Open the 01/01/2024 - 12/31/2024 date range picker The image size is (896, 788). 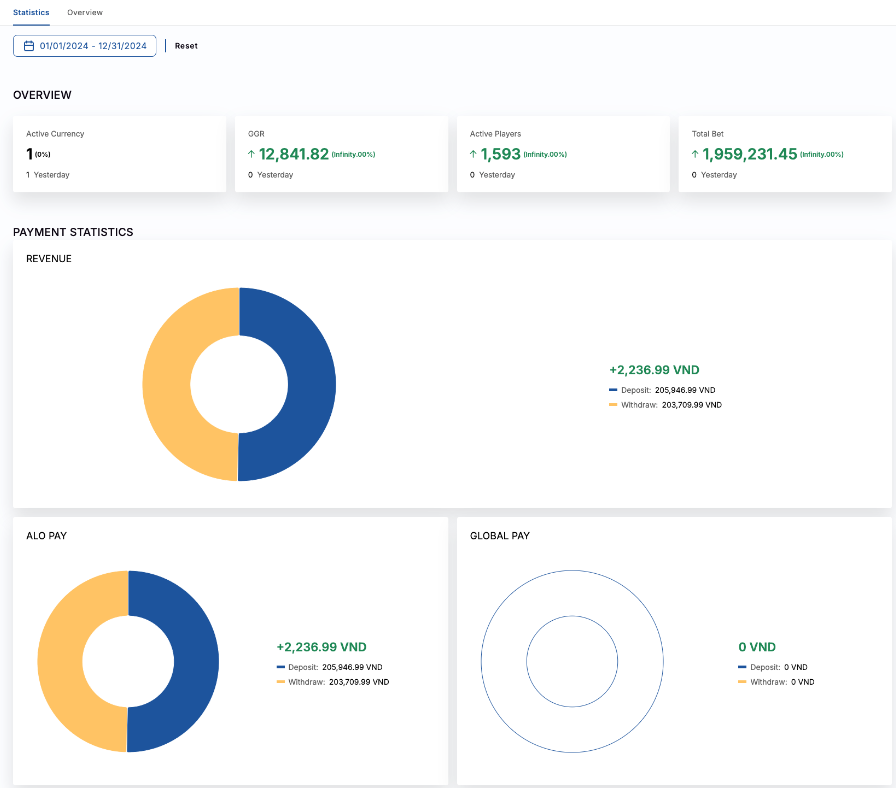click(x=85, y=46)
